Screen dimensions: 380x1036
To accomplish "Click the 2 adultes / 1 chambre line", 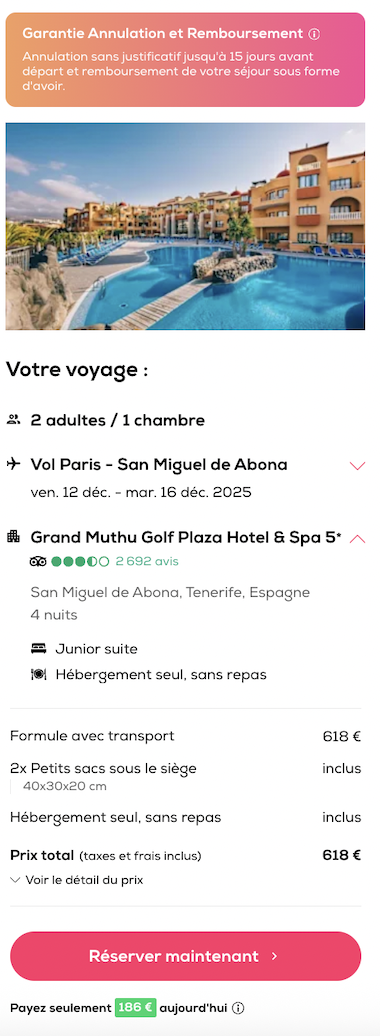I will click(x=118, y=420).
